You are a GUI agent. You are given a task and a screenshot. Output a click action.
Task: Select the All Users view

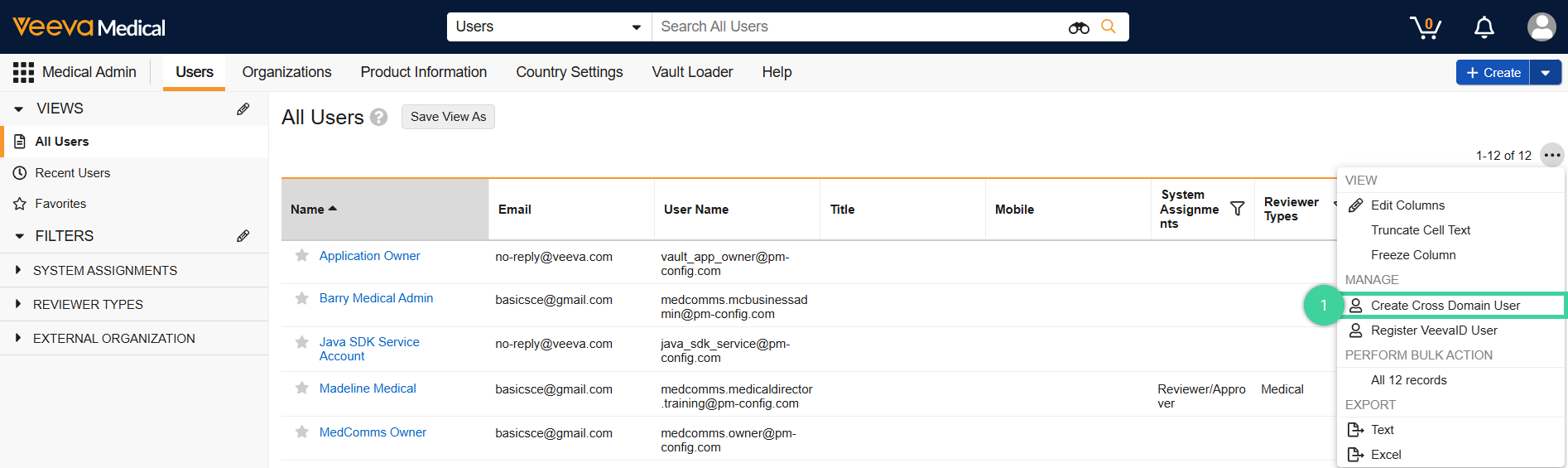[x=136, y=142]
